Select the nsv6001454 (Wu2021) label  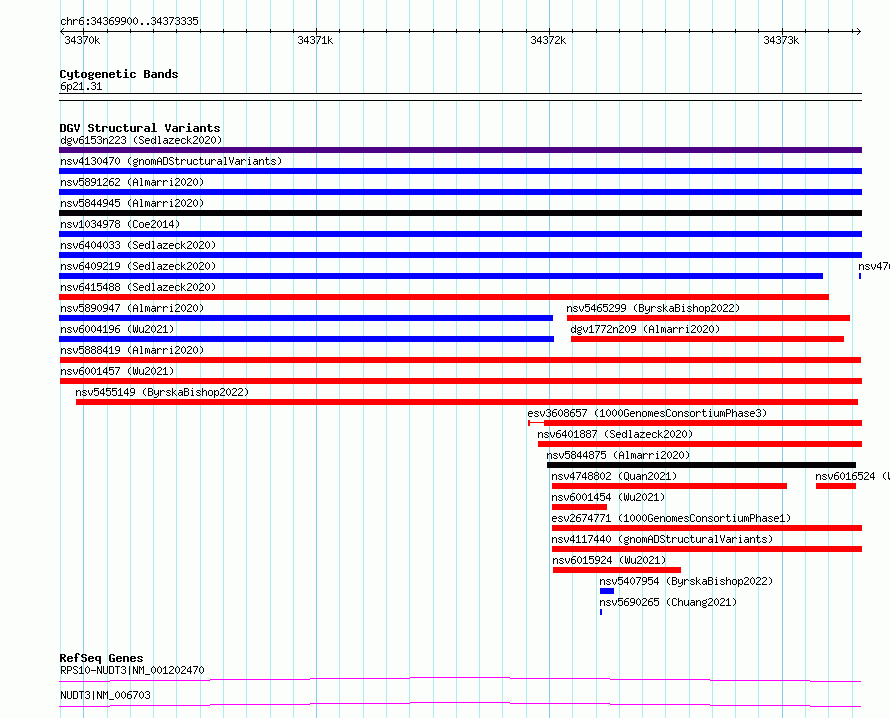coord(608,497)
